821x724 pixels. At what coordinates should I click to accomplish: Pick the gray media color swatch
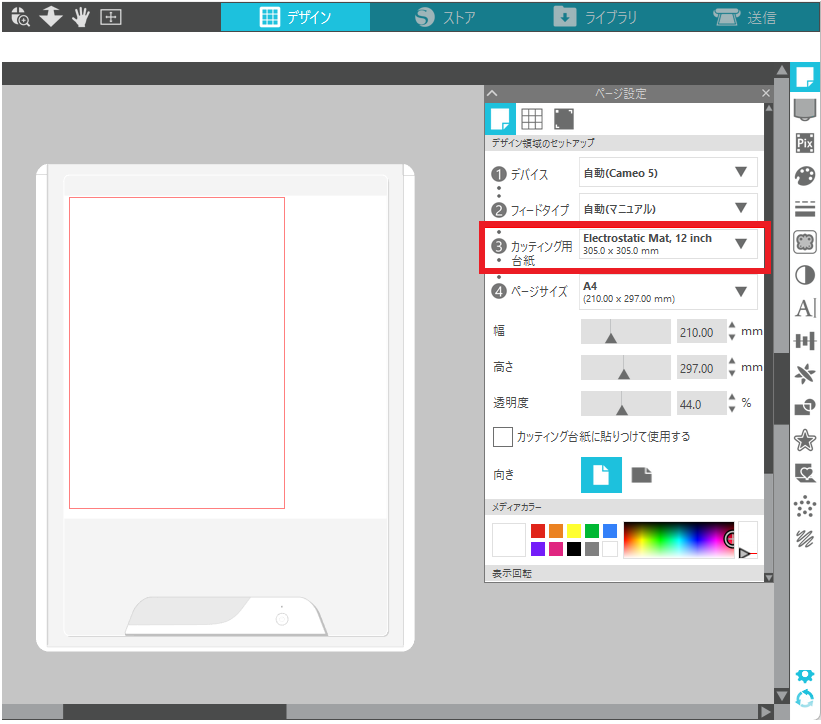click(592, 549)
